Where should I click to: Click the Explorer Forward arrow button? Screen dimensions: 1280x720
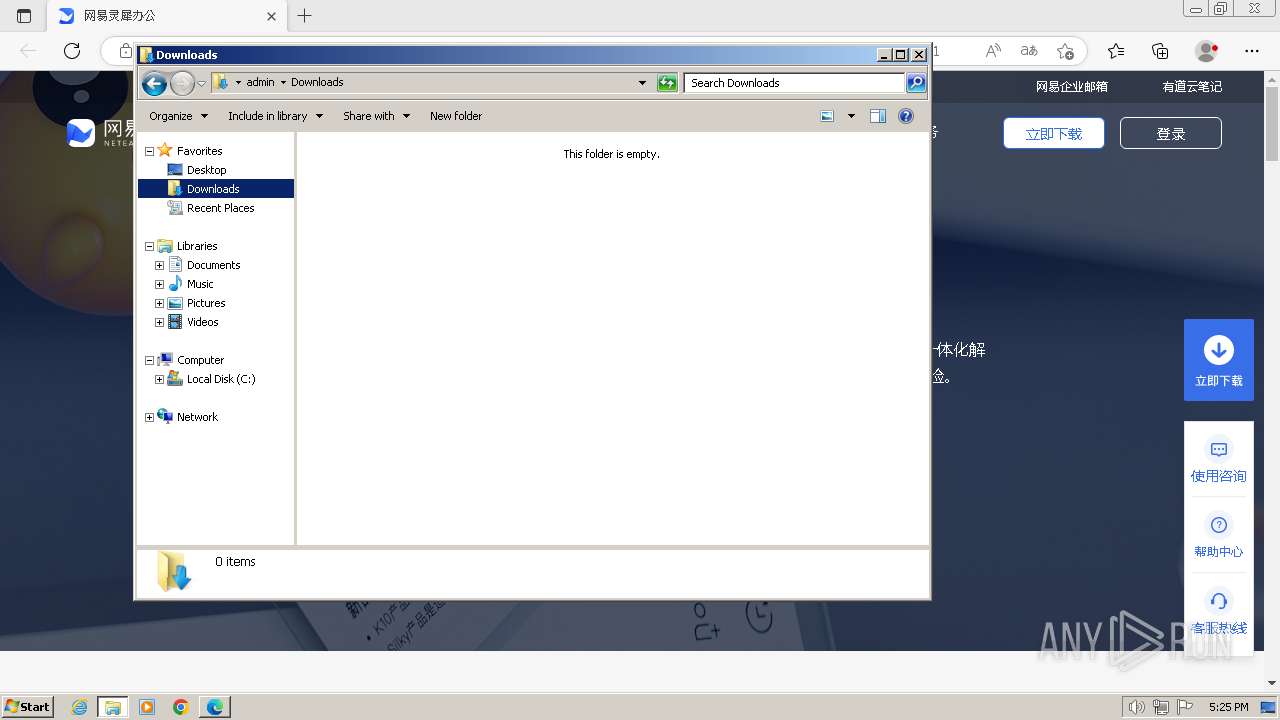pyautogui.click(x=182, y=83)
